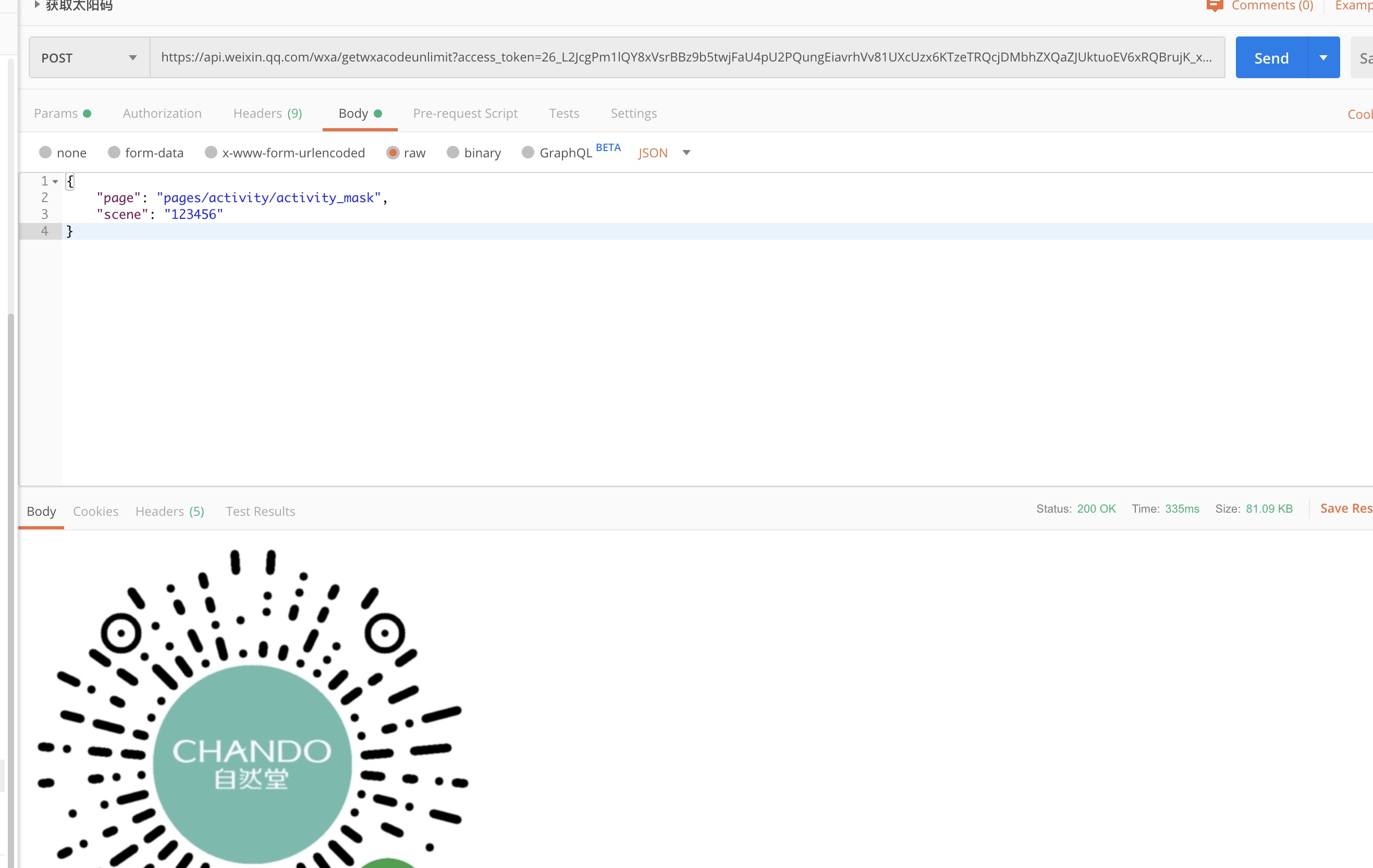The height and width of the screenshot is (868, 1373).
Task: Click the Comments speech bubble icon
Action: coord(1215,6)
